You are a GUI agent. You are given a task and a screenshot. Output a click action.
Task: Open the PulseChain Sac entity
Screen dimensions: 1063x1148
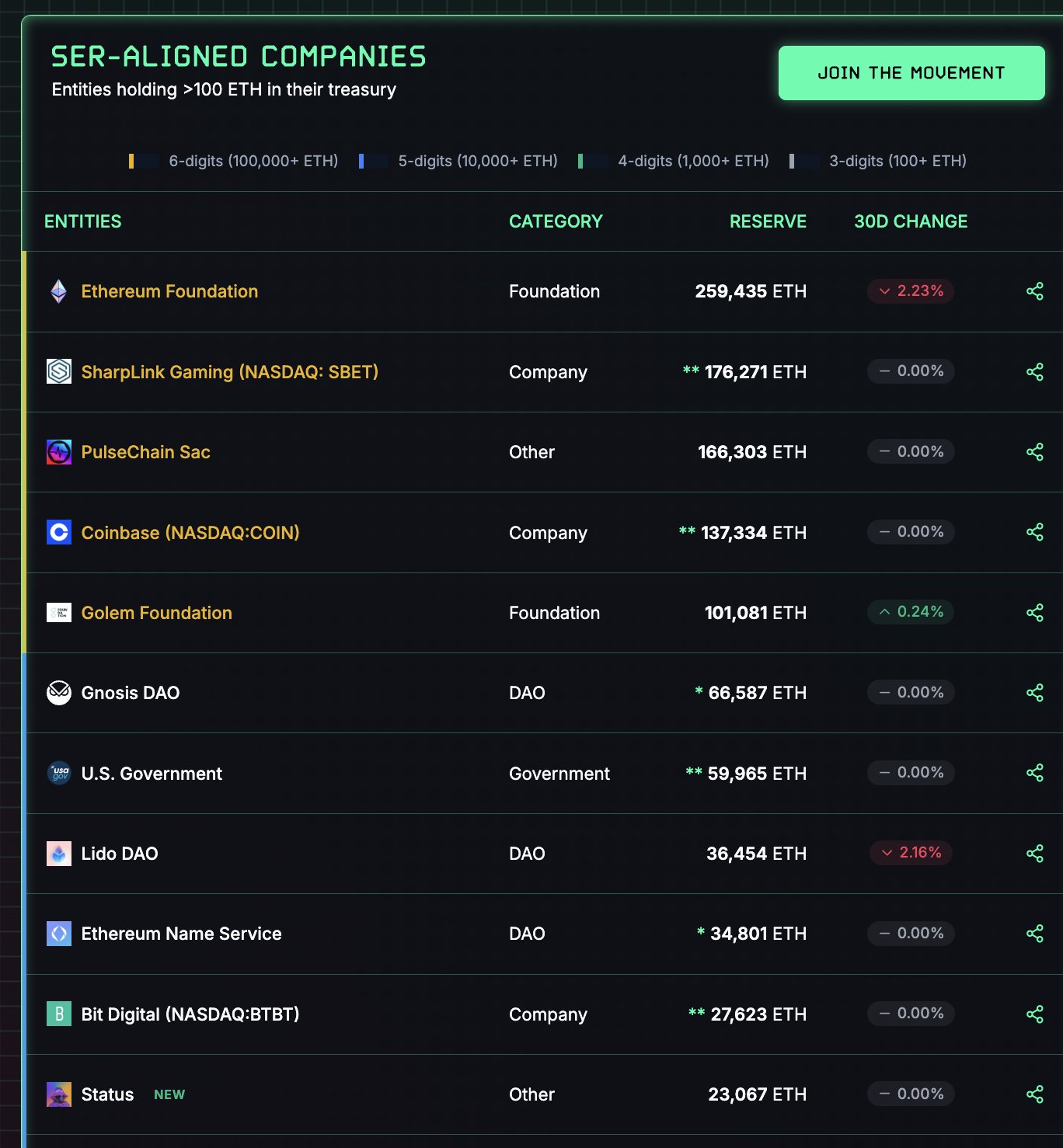tap(146, 452)
